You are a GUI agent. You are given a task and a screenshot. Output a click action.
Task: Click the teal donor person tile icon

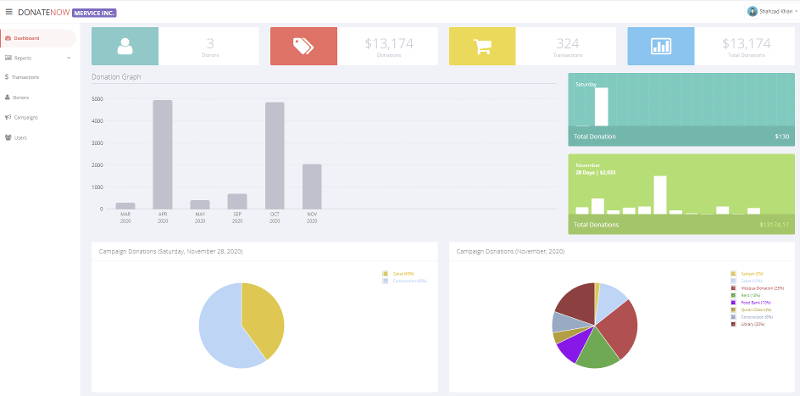click(125, 46)
